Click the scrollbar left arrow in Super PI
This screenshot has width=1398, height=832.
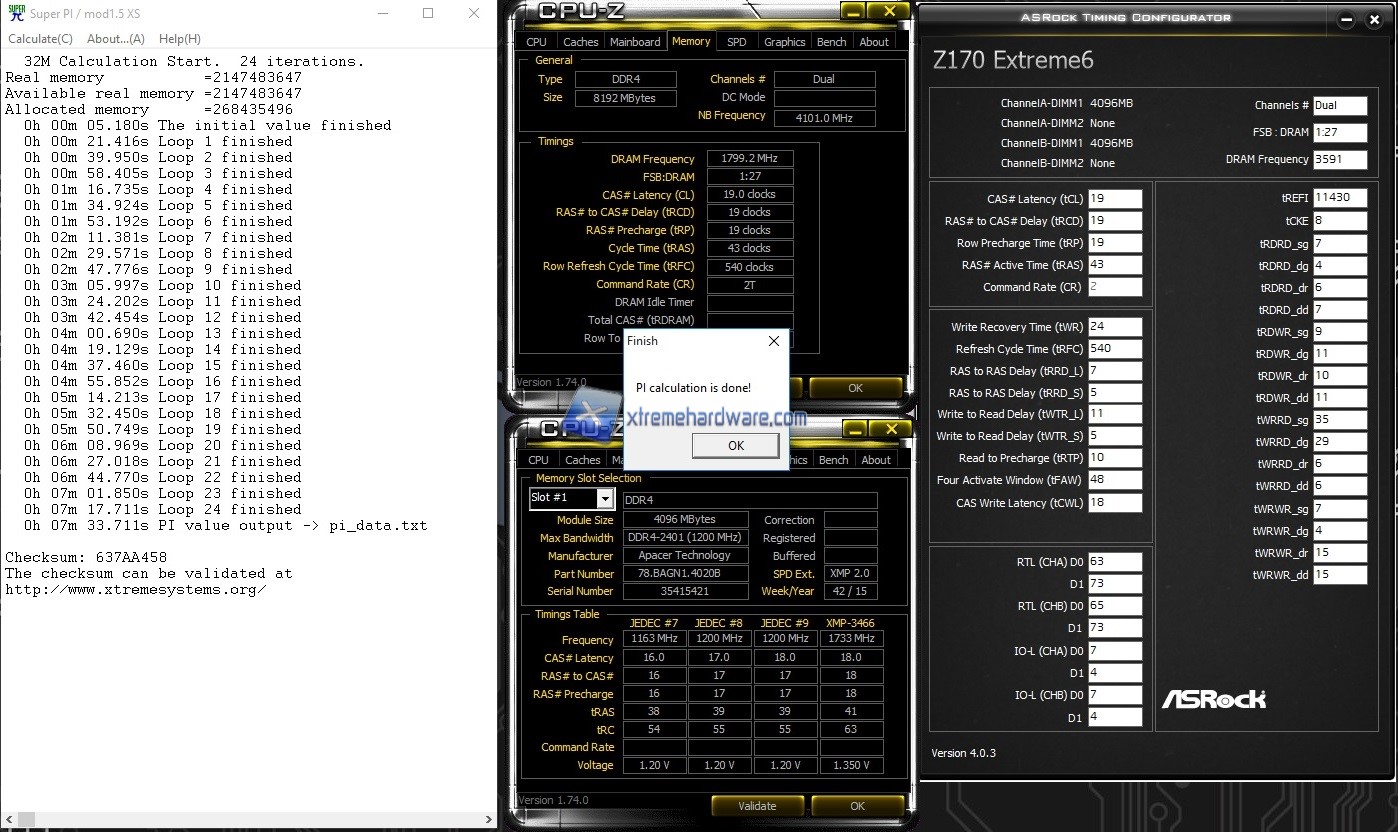click(8, 820)
